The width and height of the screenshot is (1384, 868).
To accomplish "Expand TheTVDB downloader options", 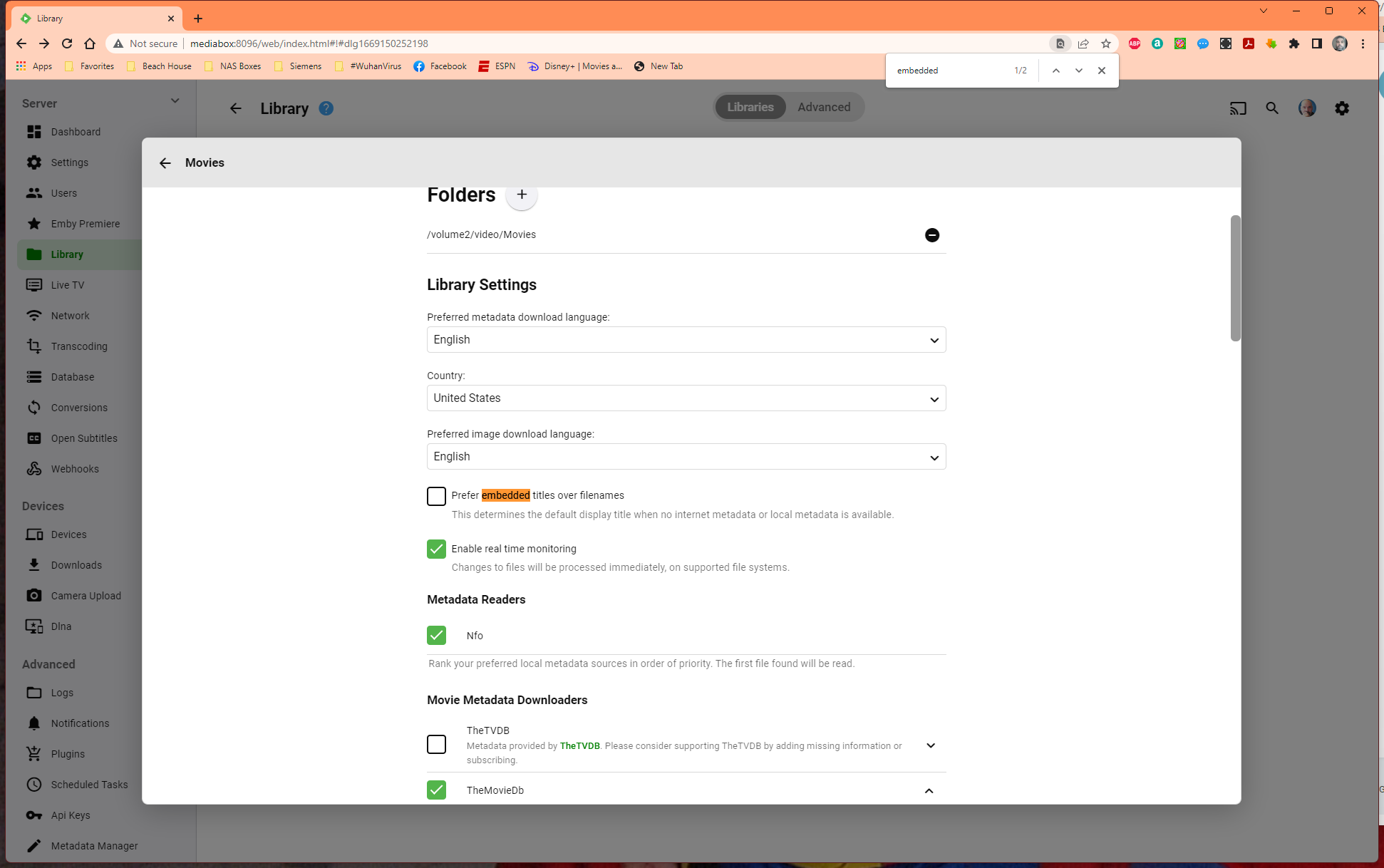I will coord(930,745).
